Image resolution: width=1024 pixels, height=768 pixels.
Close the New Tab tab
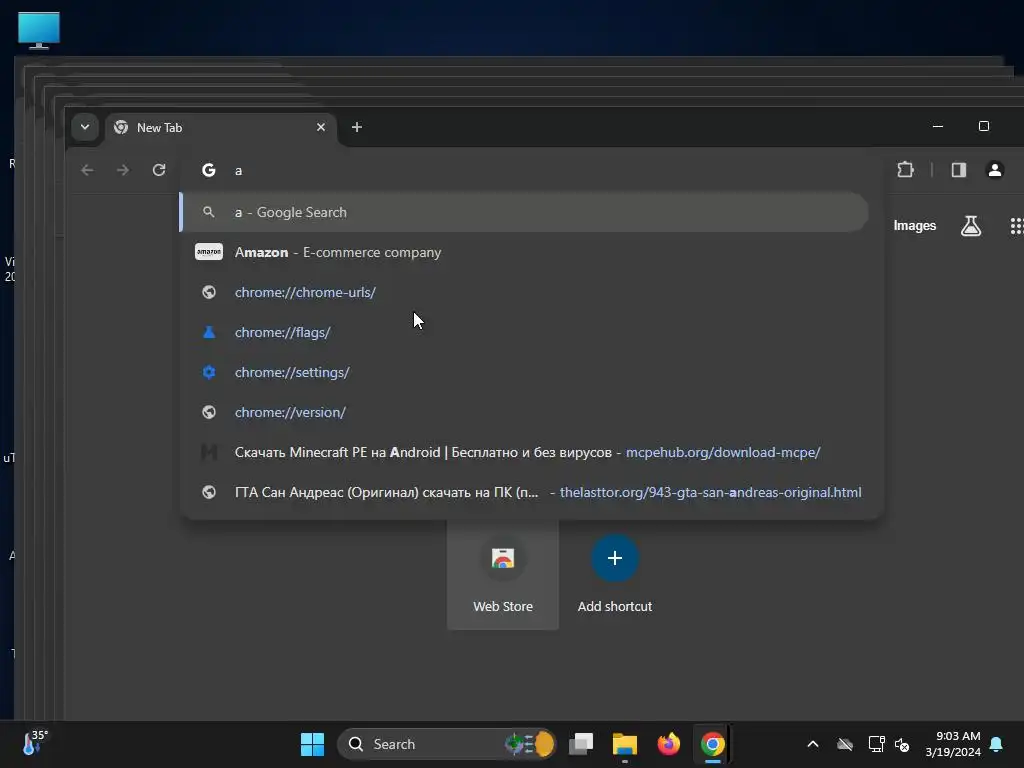point(321,127)
